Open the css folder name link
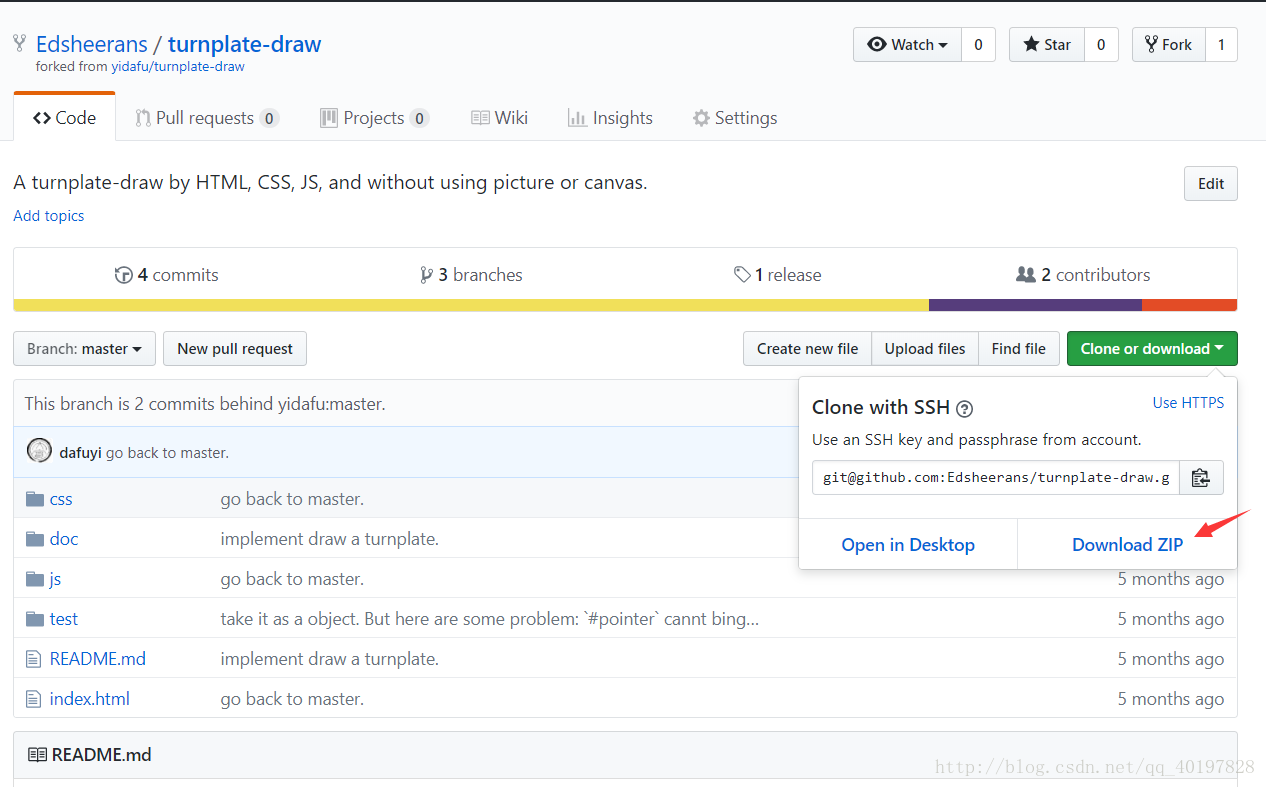The height and width of the screenshot is (787, 1266). tap(61, 499)
